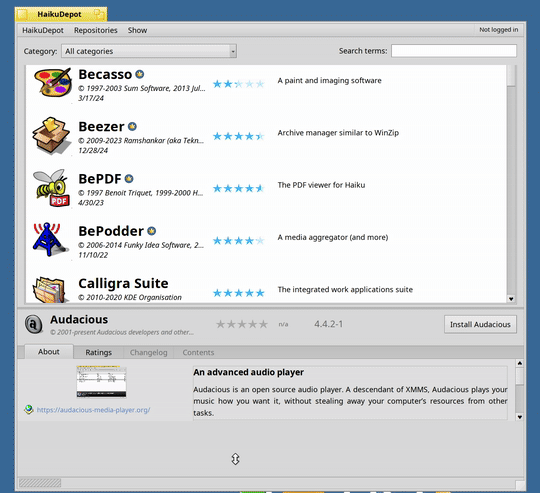
Task: Click the globe icon beside the website link
Action: (29, 409)
